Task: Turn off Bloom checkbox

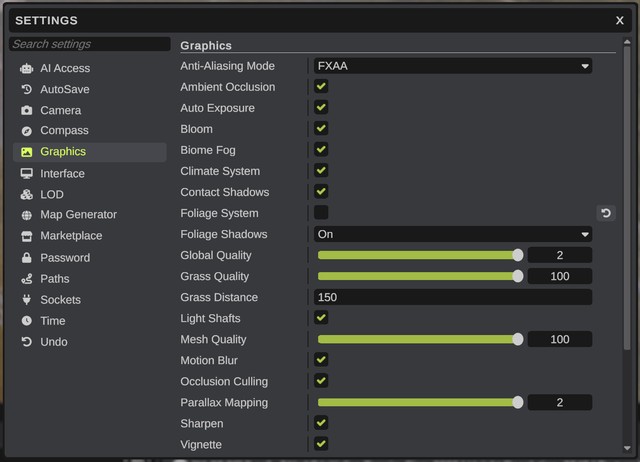Action: click(321, 128)
